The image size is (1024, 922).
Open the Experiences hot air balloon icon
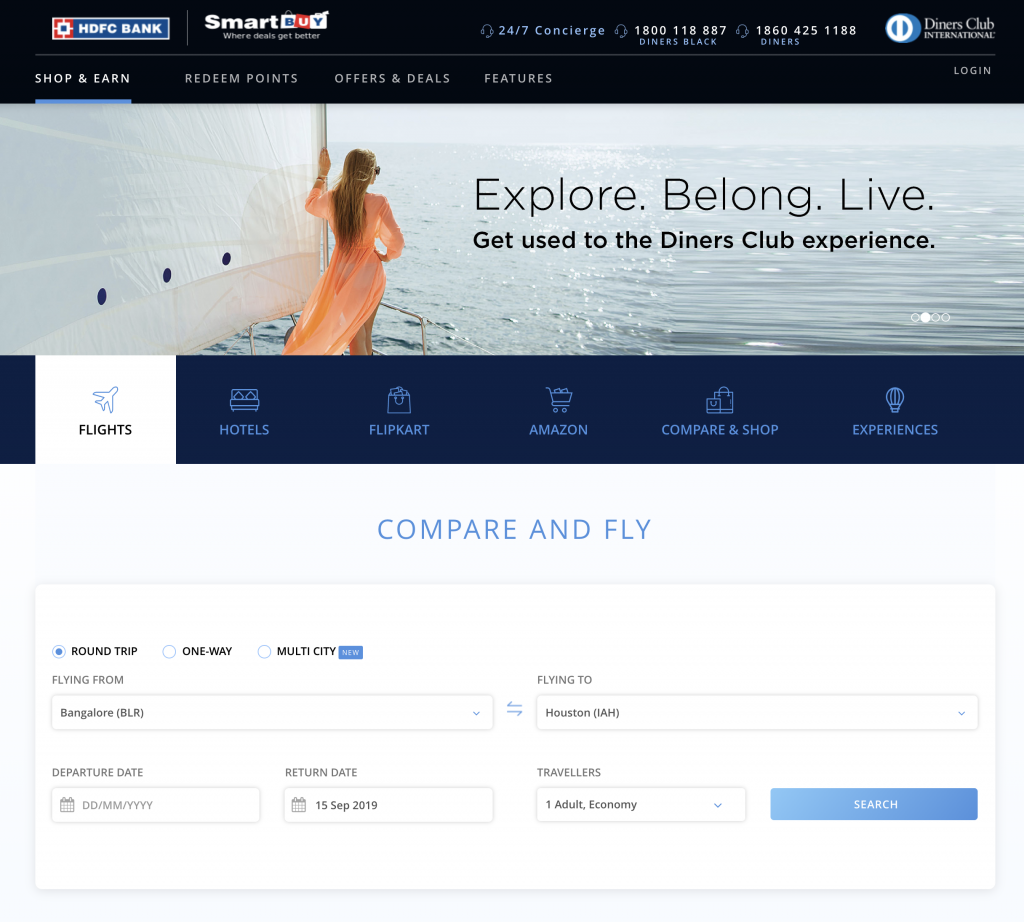coord(895,400)
